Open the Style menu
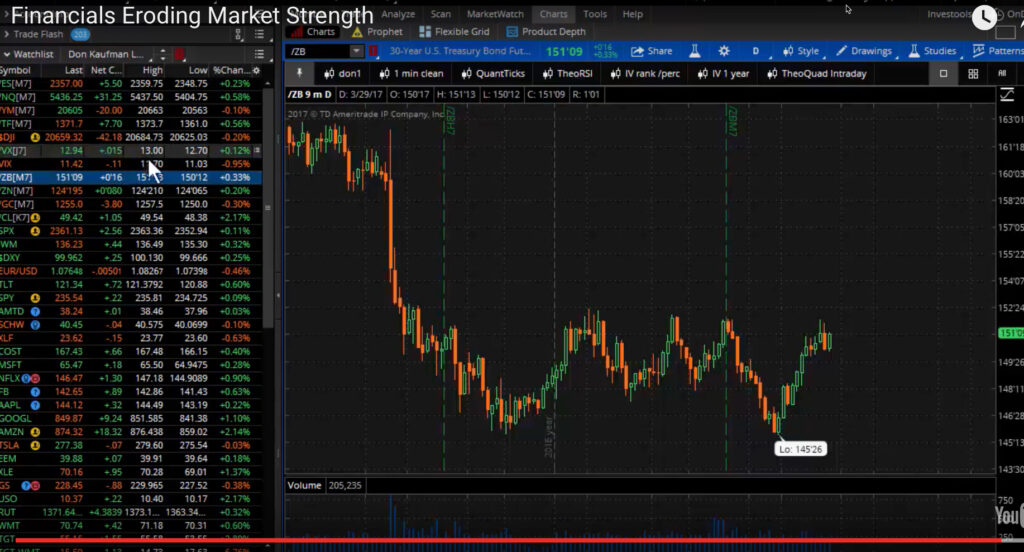The image size is (1024, 552). pyautogui.click(x=801, y=51)
